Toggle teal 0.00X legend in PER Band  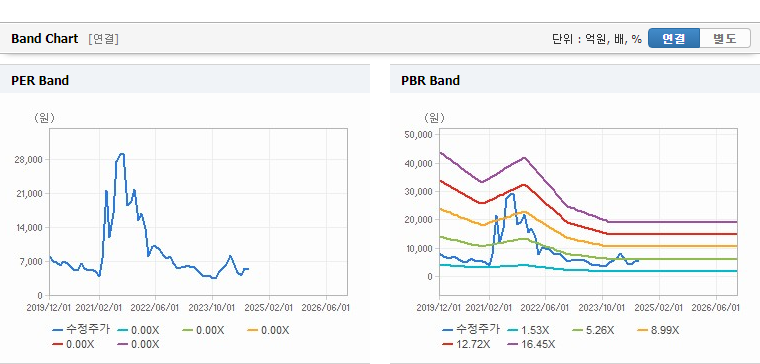tap(138, 330)
